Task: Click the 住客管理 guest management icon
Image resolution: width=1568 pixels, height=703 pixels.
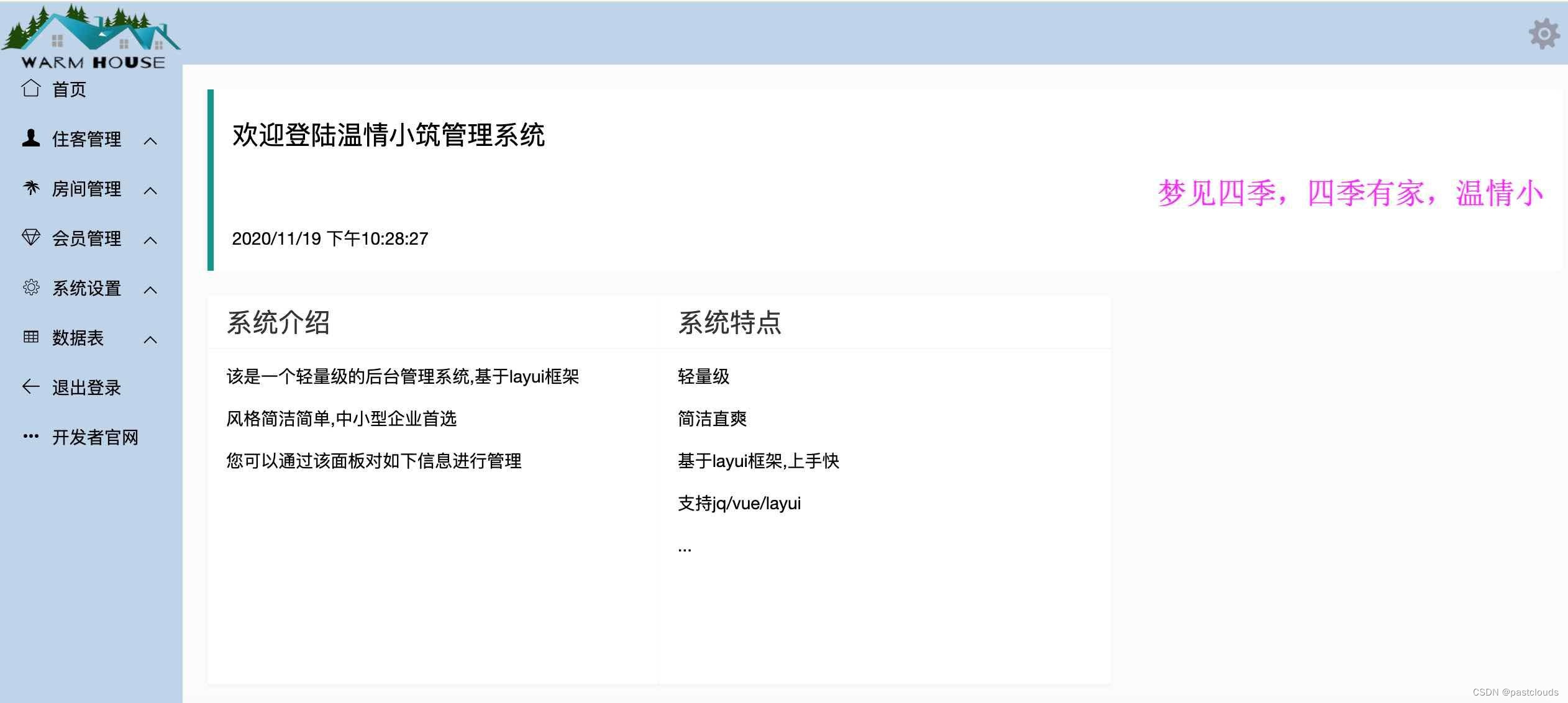Action: [x=29, y=140]
